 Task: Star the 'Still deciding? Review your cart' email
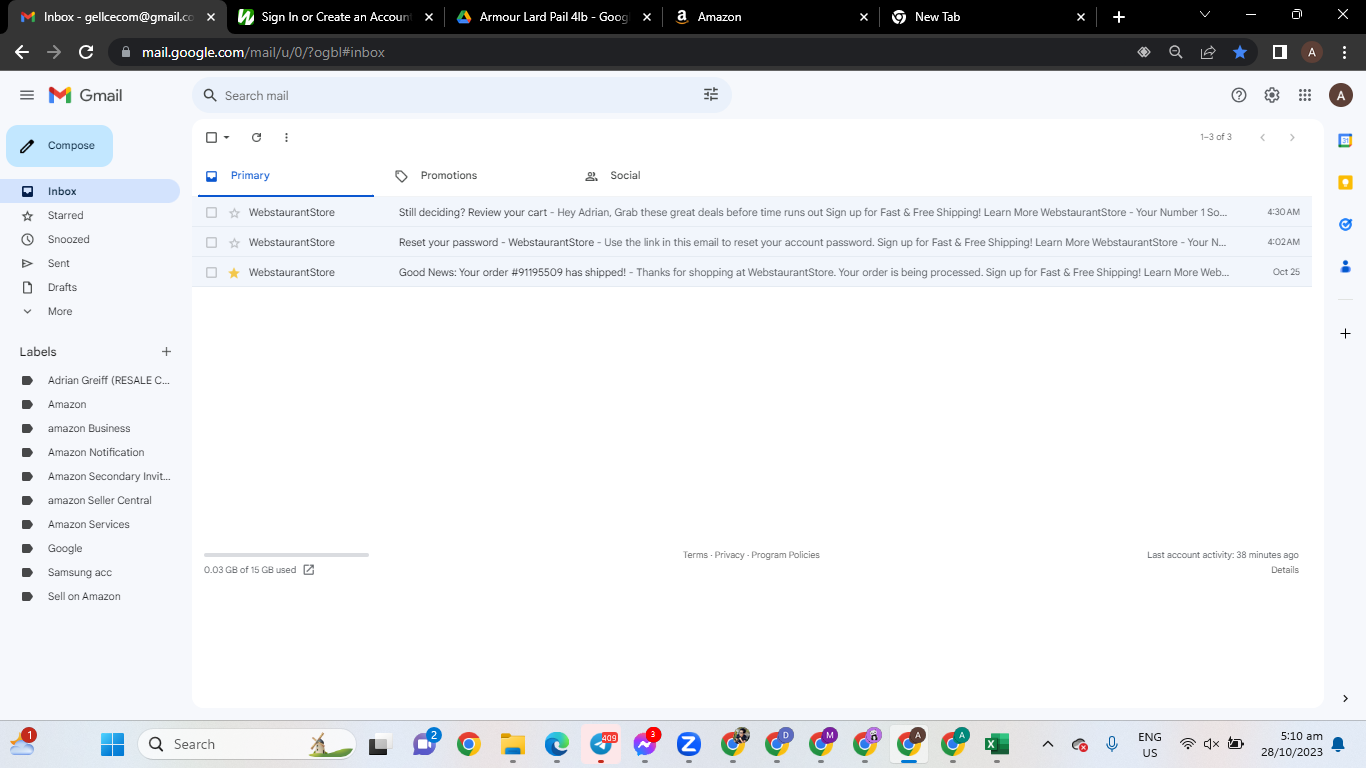click(x=234, y=212)
